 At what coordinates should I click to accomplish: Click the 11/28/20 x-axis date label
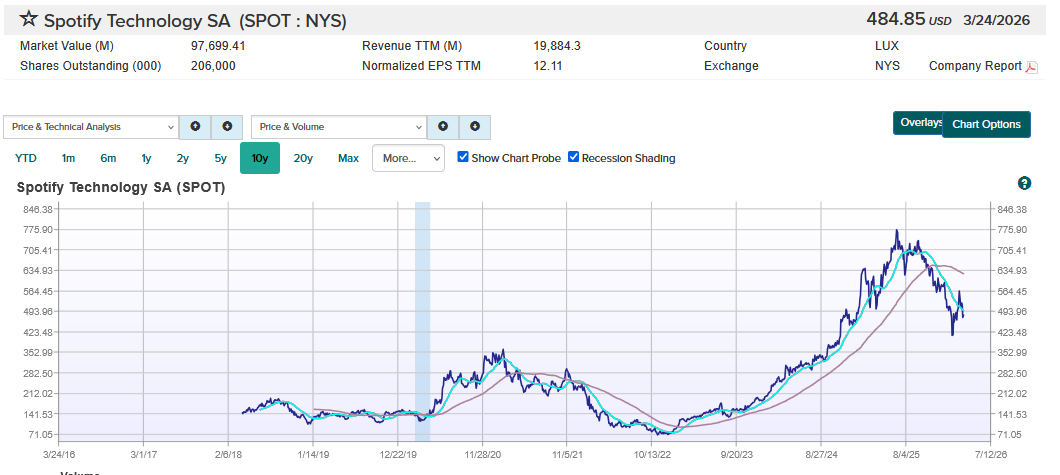[483, 455]
